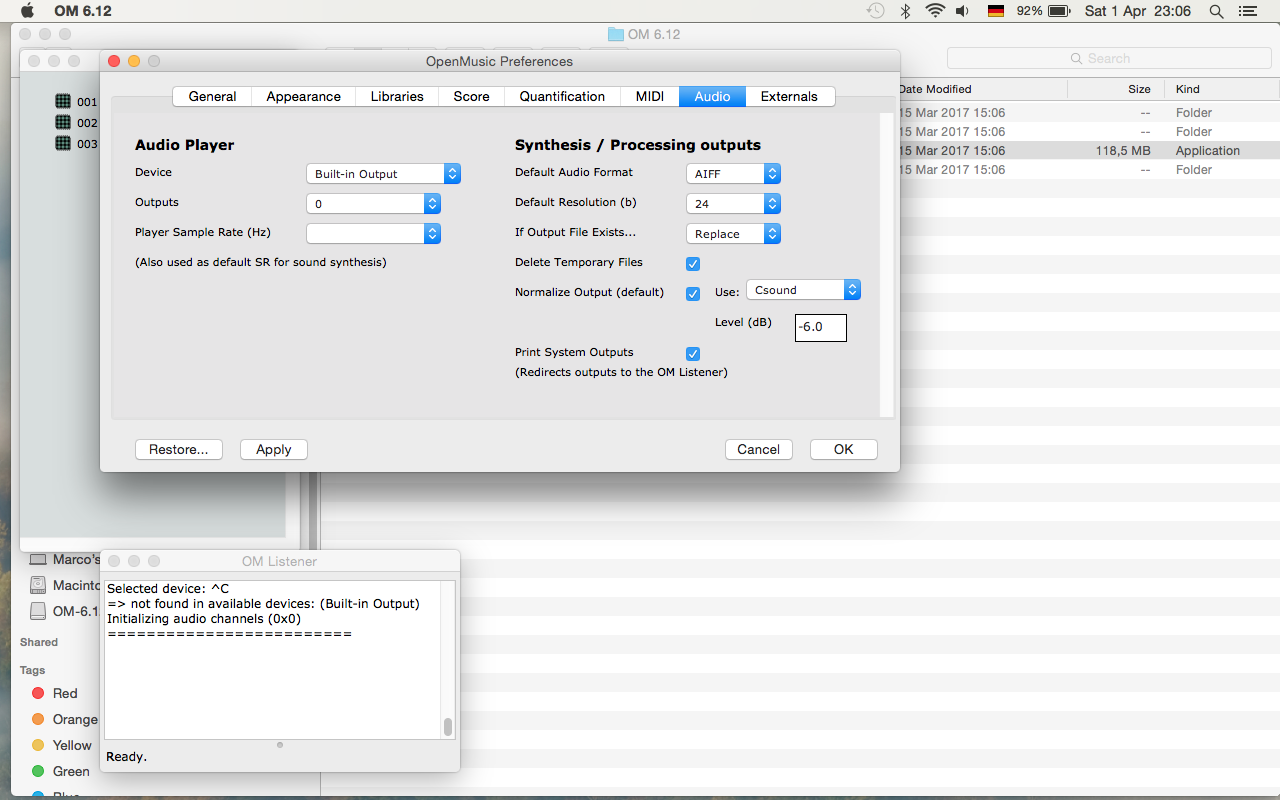Image resolution: width=1280 pixels, height=800 pixels.
Task: Open Default Resolution 24 dropdown
Action: pyautogui.click(x=733, y=204)
